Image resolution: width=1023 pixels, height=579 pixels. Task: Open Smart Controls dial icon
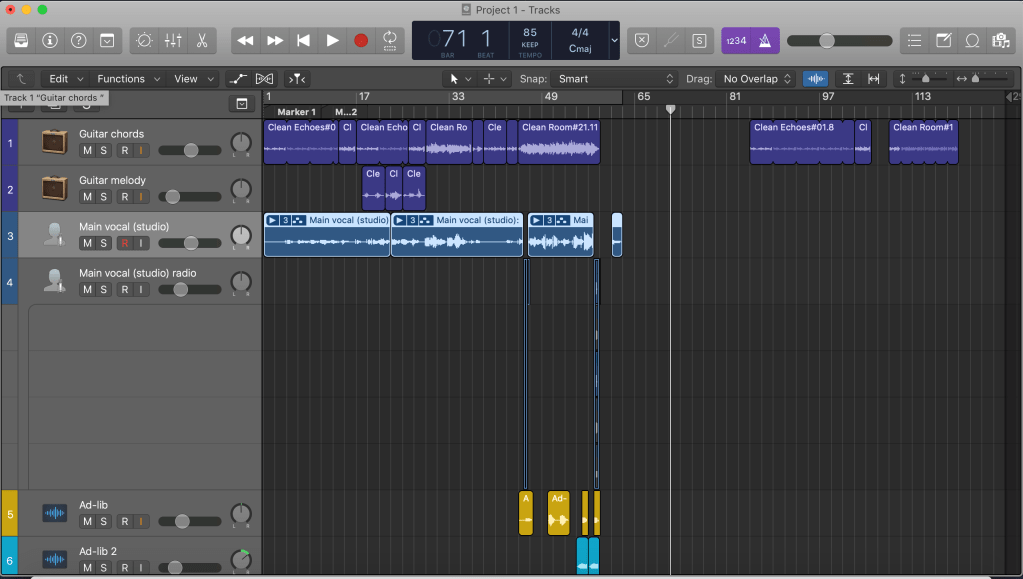pos(144,40)
